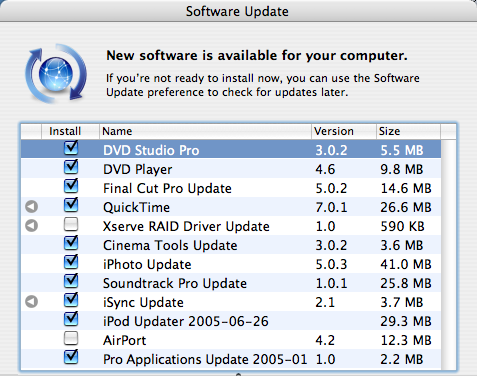This screenshot has height=376, width=477.
Task: Click the vertical scrollbar of the update list
Action: pyautogui.click(x=448, y=254)
